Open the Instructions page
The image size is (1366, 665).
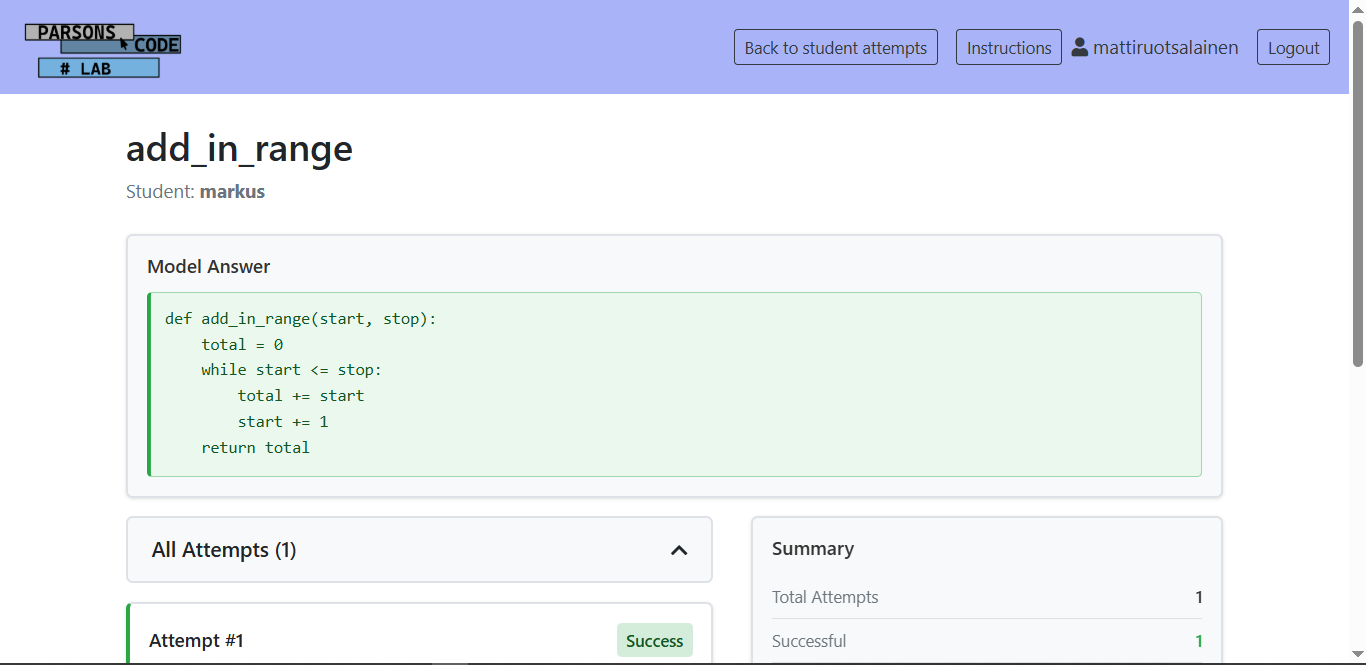[x=1008, y=46]
